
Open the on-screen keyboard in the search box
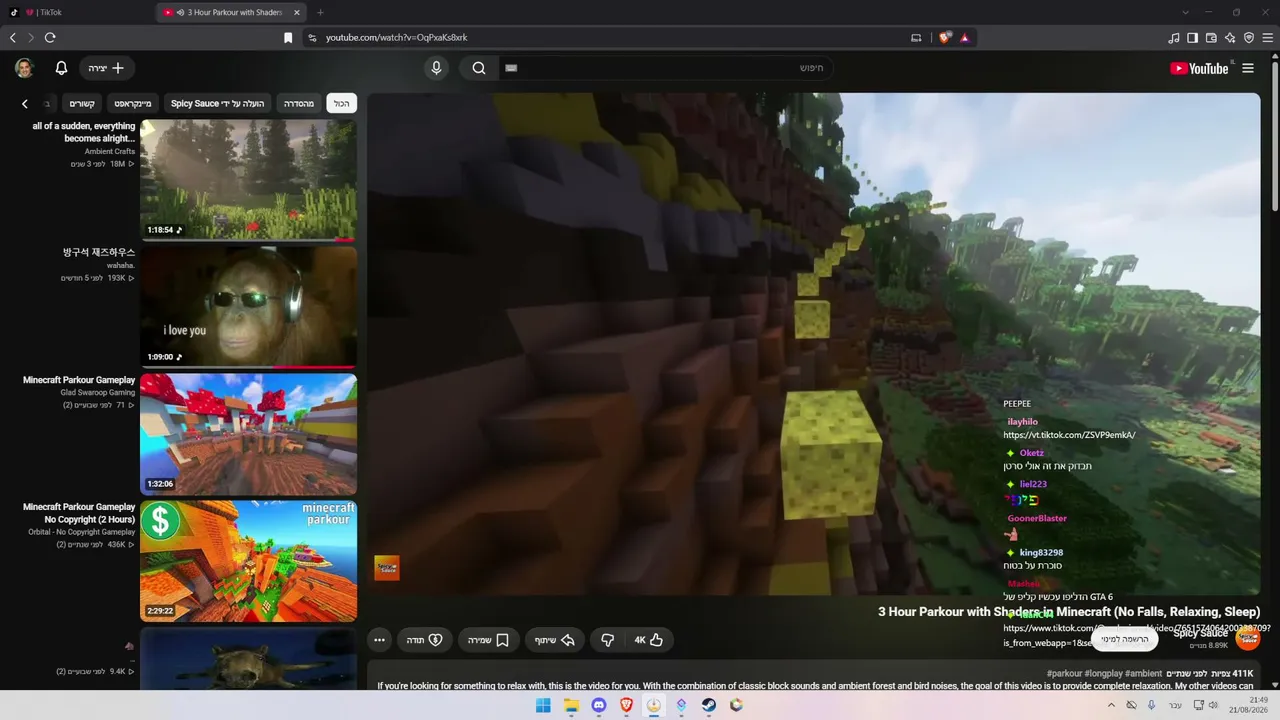pos(511,68)
